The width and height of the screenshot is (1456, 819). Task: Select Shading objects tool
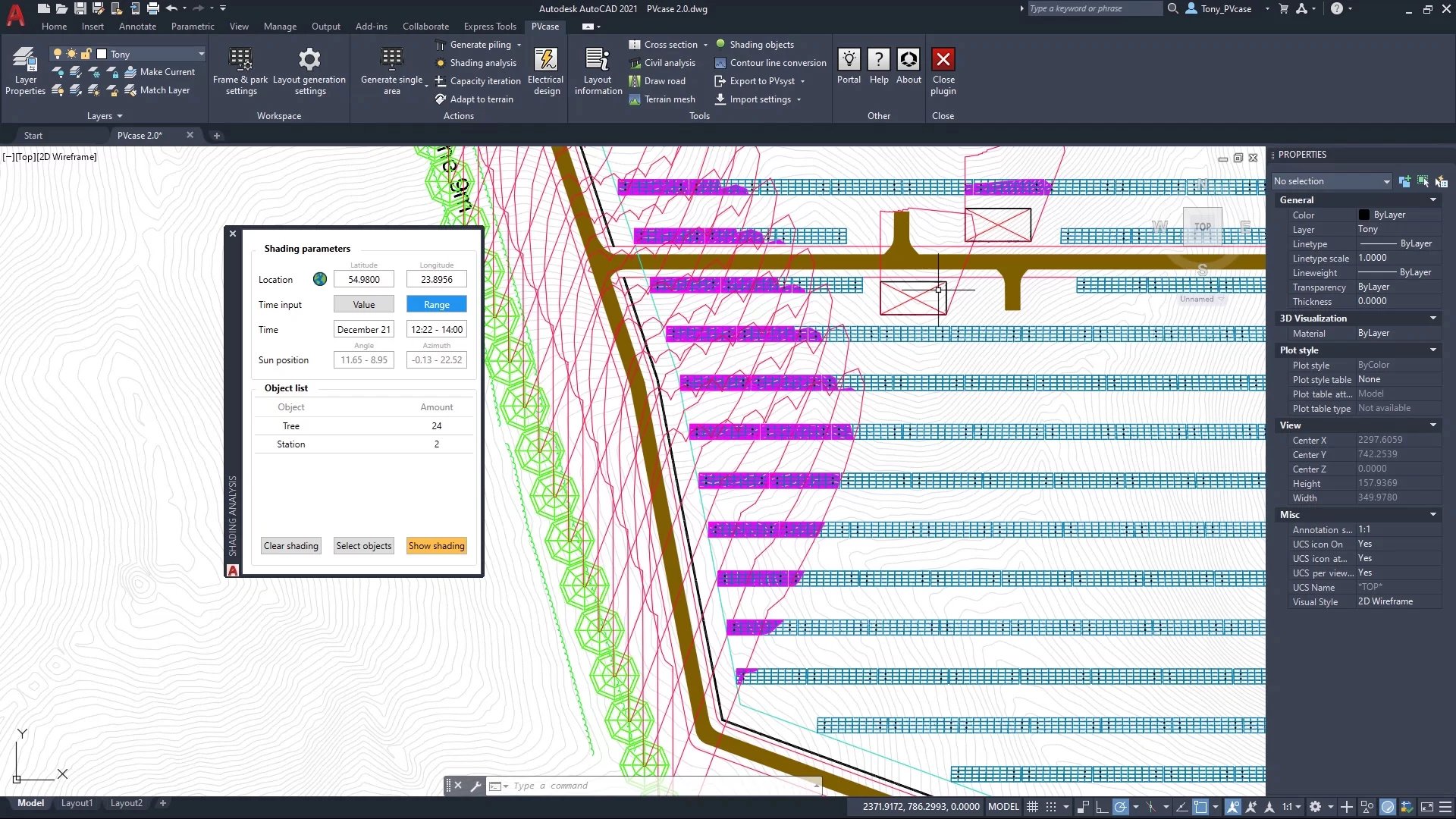(755, 45)
